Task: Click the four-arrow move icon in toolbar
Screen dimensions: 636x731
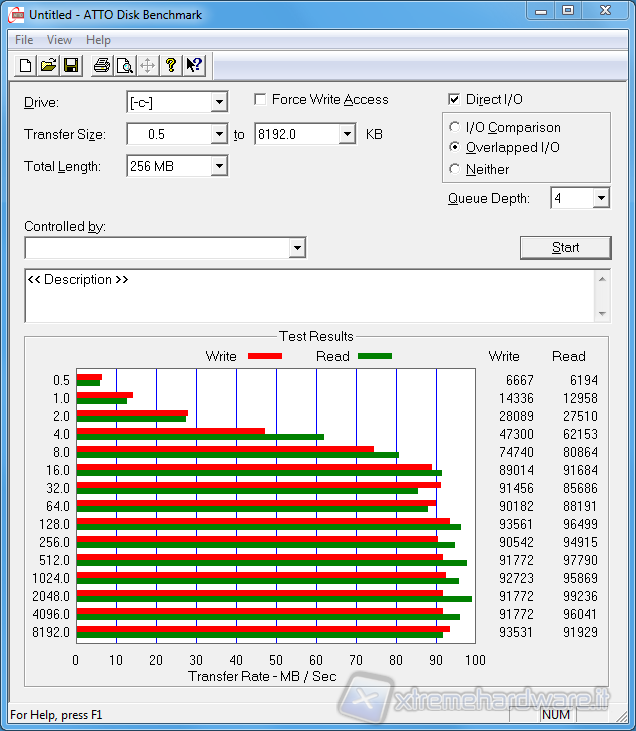Action: [147, 66]
